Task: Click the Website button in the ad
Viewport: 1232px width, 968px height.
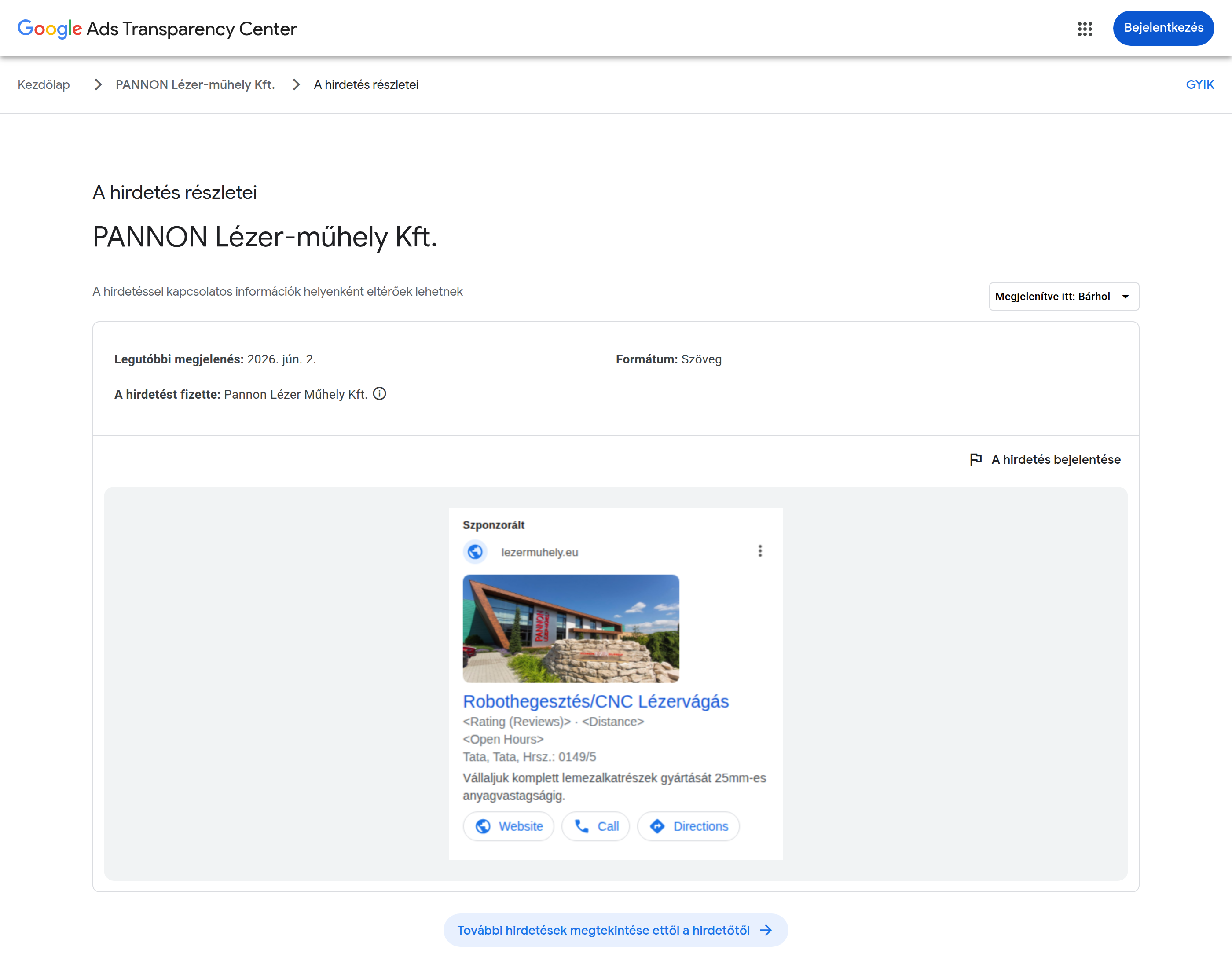Action: coord(508,826)
